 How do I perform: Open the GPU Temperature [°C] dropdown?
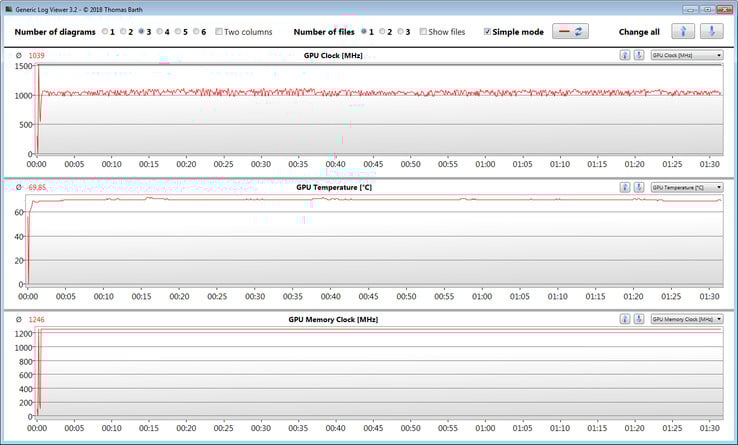pos(687,187)
